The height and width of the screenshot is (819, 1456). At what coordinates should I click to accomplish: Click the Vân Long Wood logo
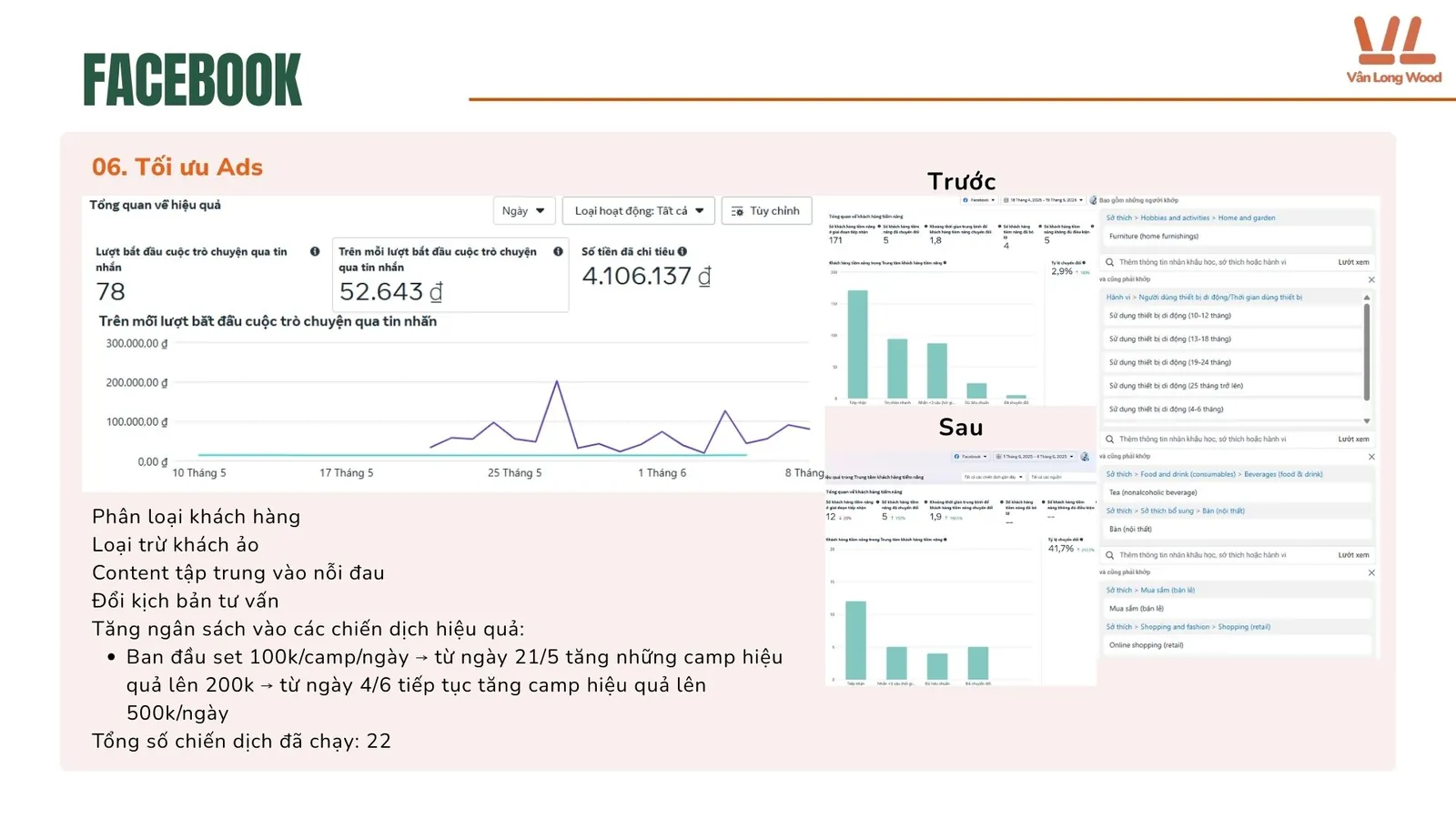tap(1393, 51)
